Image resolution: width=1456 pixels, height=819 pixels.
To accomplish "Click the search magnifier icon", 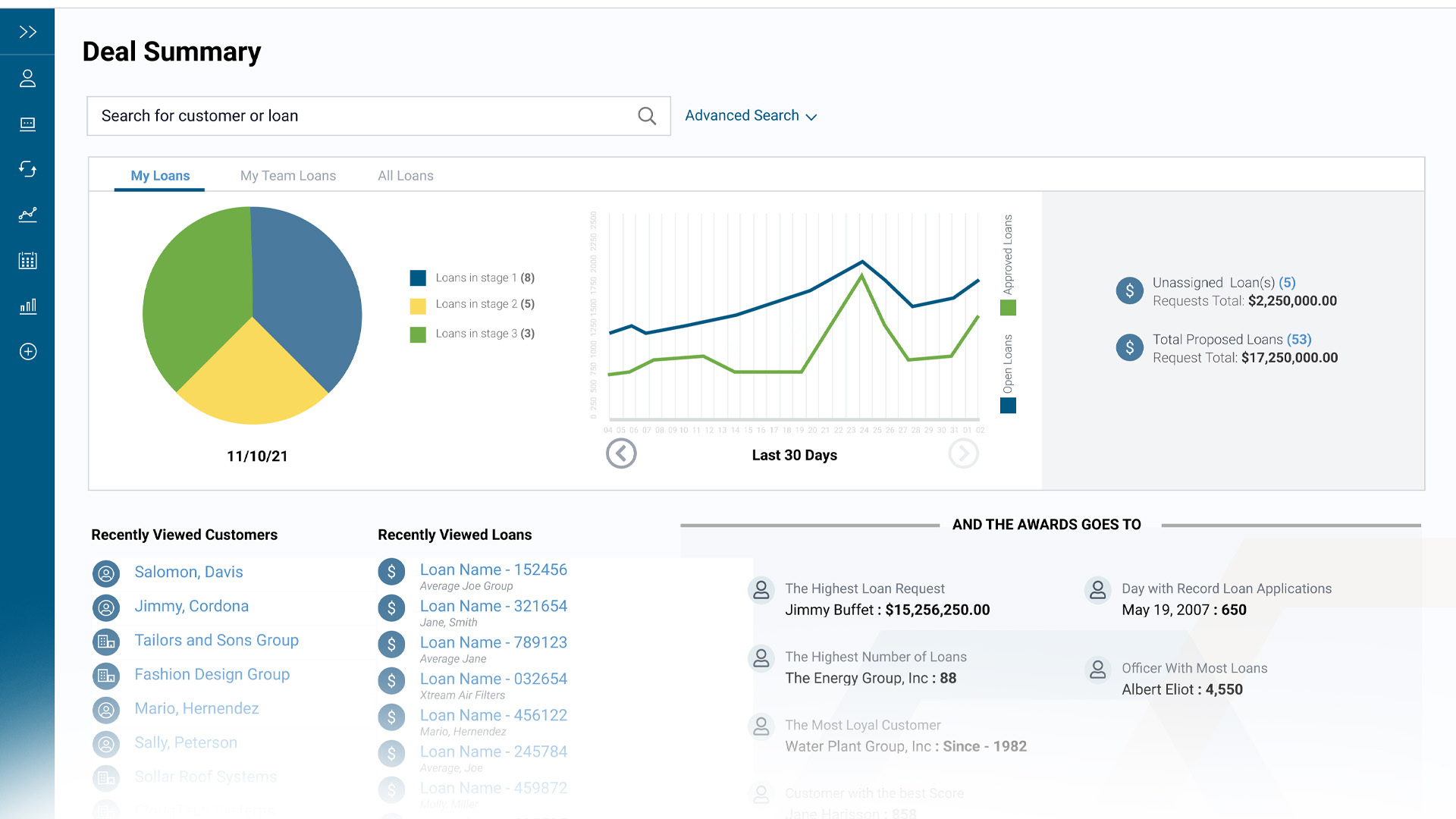I will pos(646,116).
